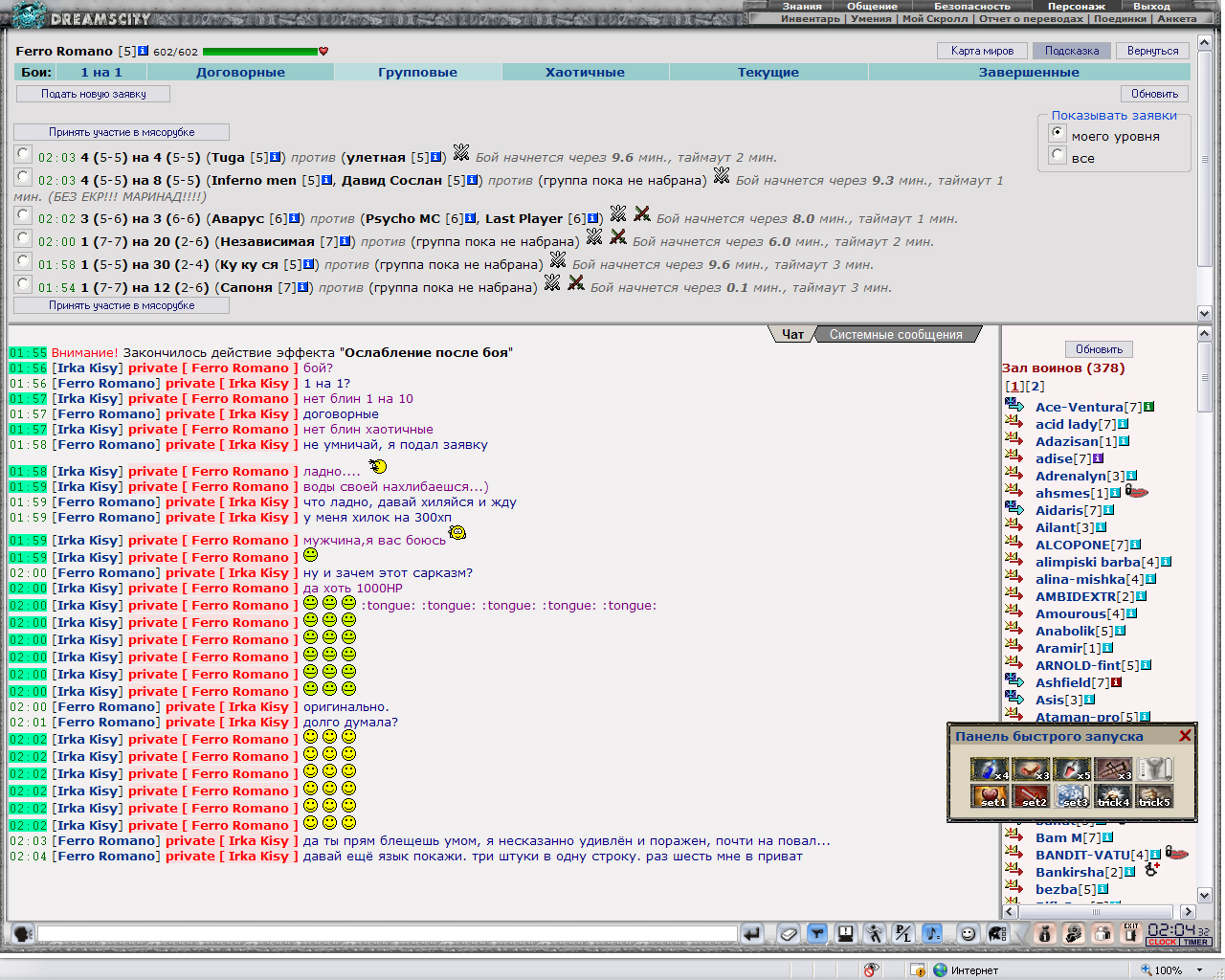
Task: Select the 'моего уровня' radio option
Action: [1058, 134]
